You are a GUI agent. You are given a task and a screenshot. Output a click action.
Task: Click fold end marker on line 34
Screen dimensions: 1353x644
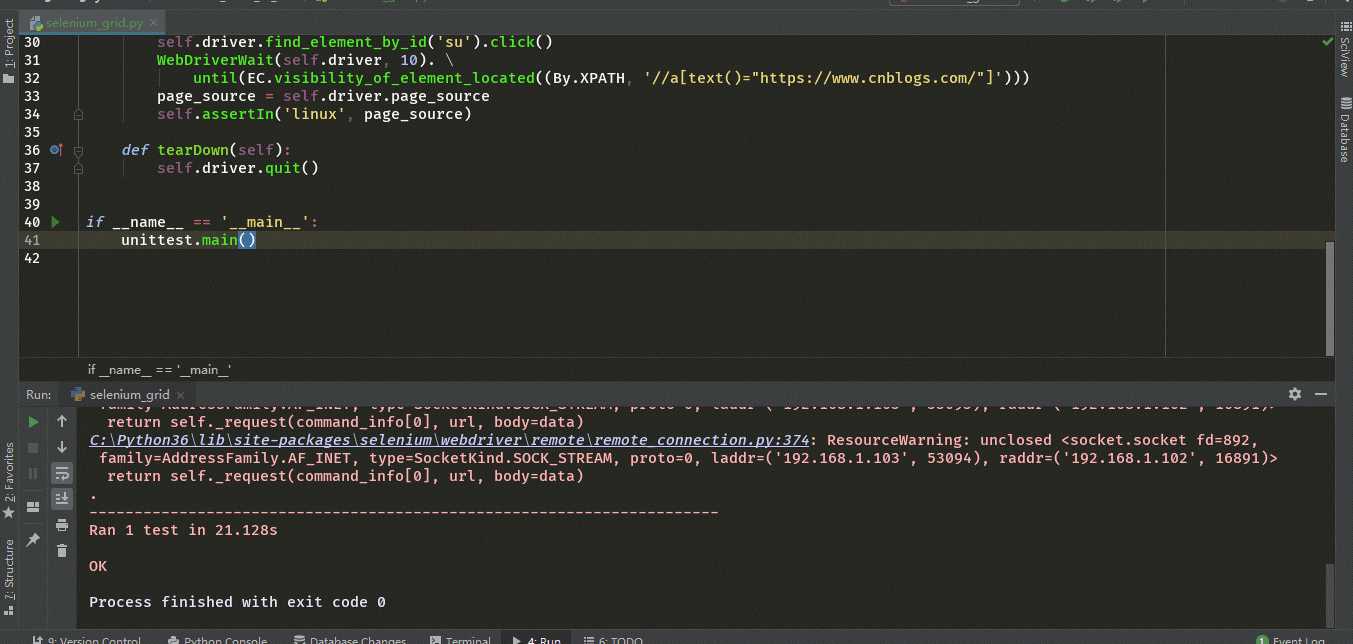coord(77,114)
